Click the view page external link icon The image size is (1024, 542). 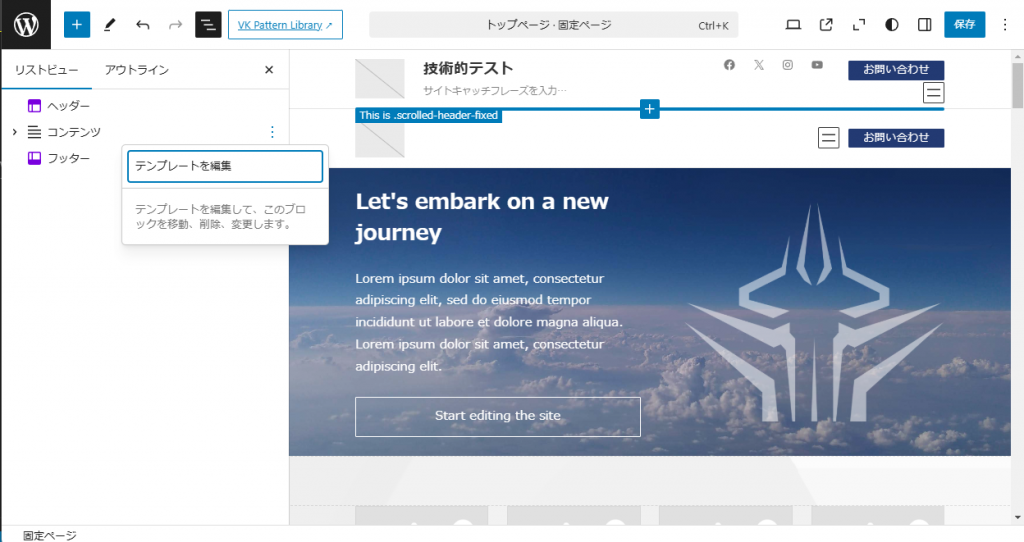click(x=826, y=24)
